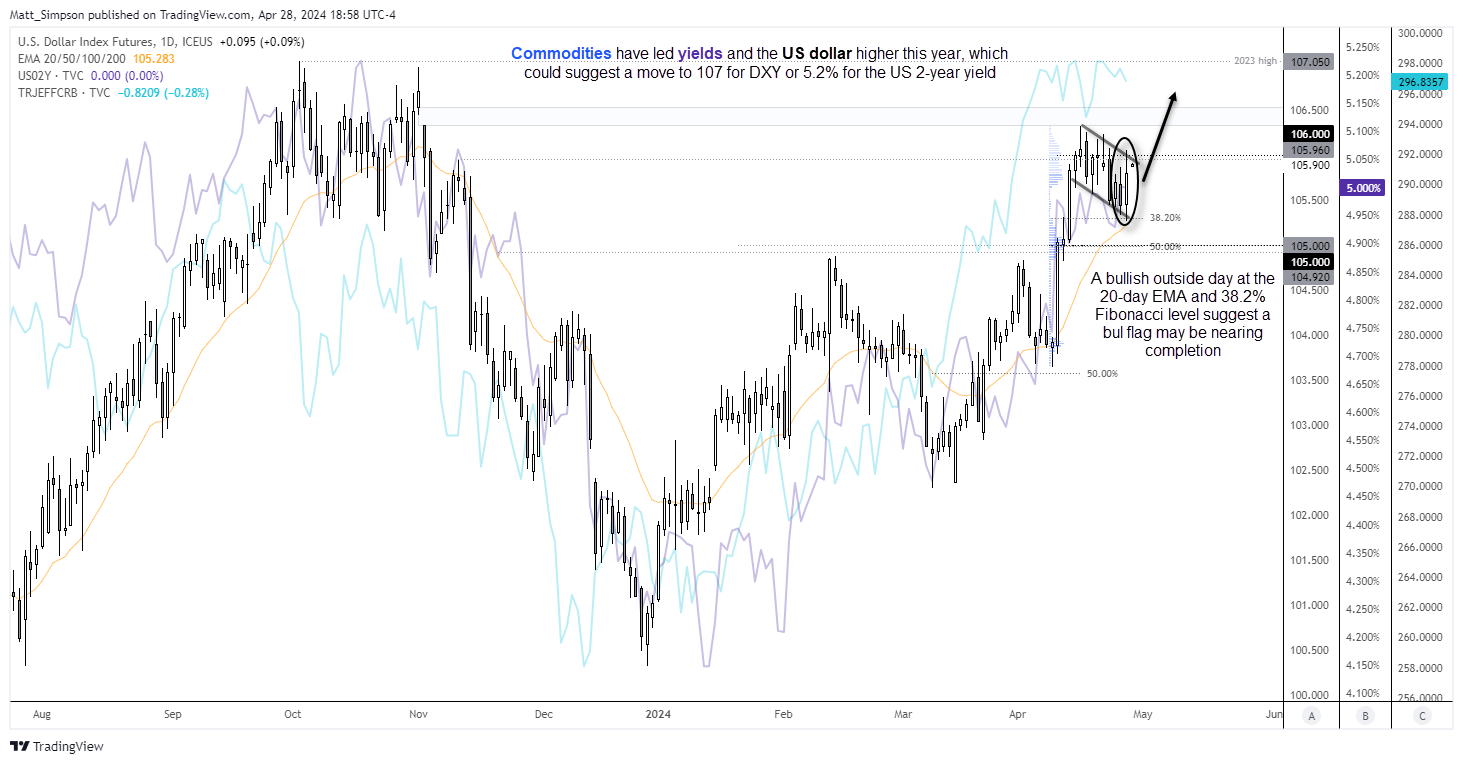Select scale button A below price axis

[x=1311, y=715]
